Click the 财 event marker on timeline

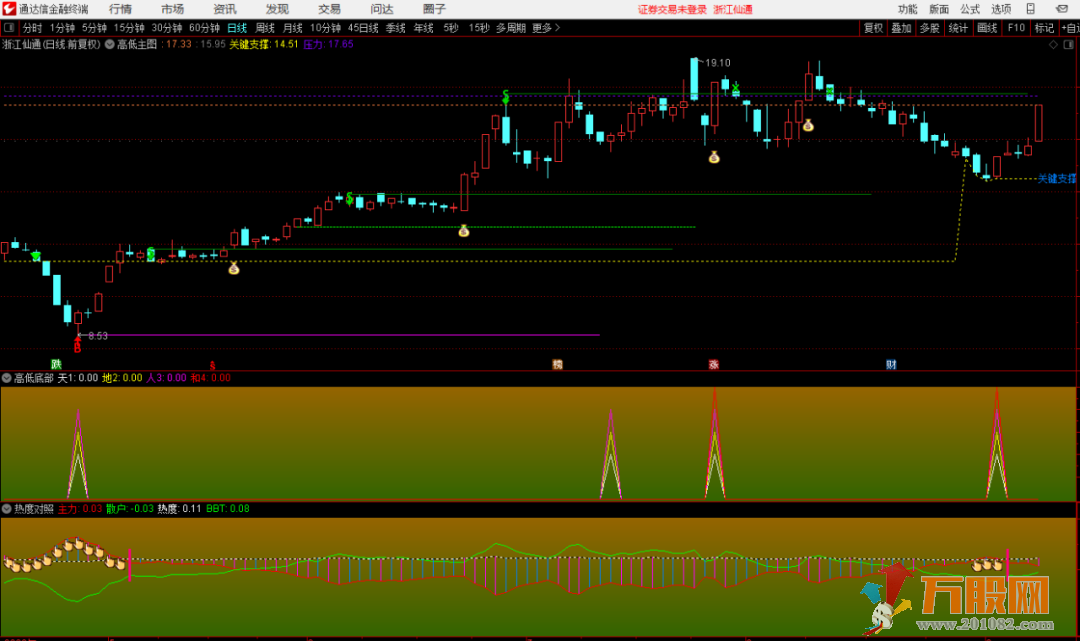click(890, 364)
